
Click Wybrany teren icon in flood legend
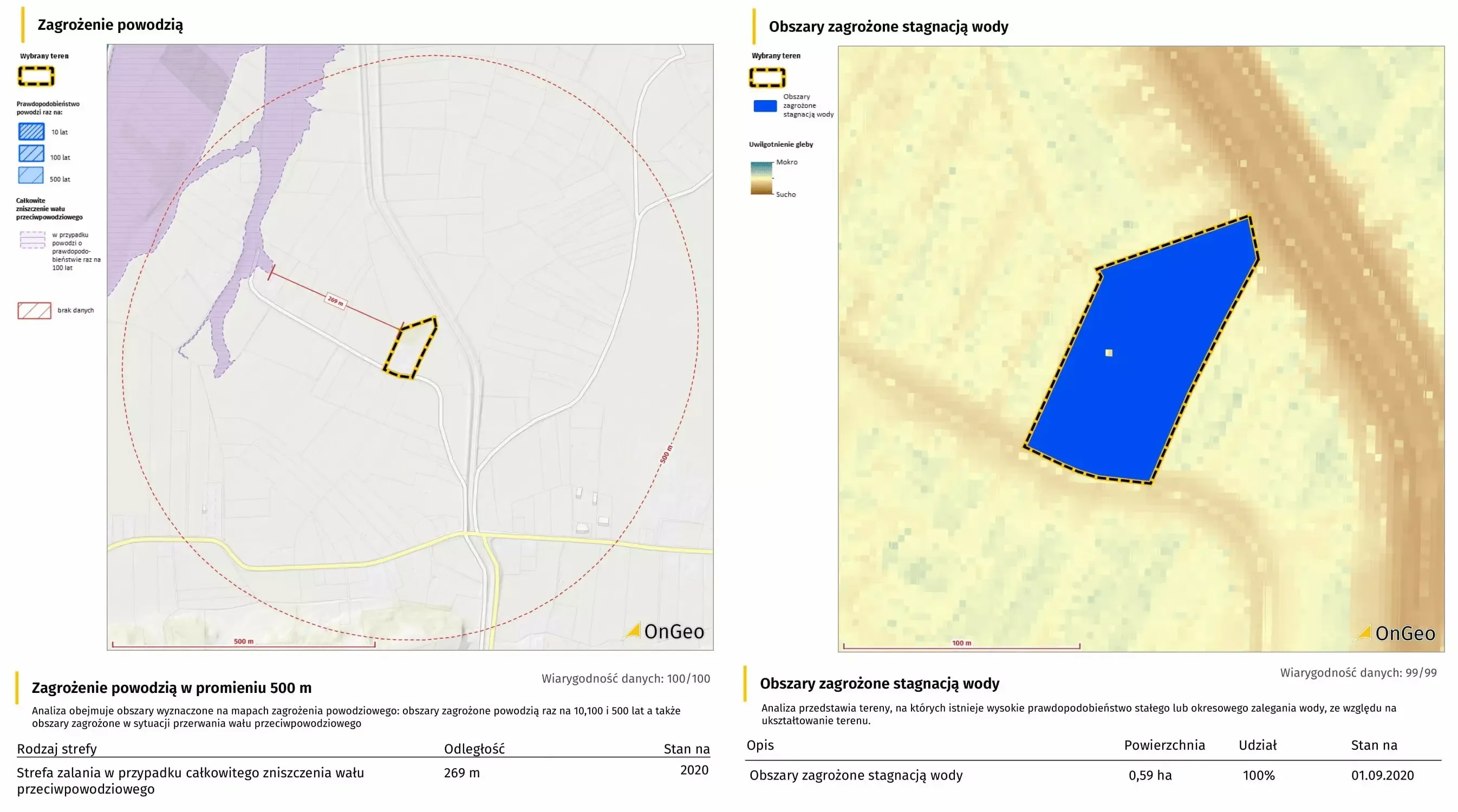[x=36, y=76]
